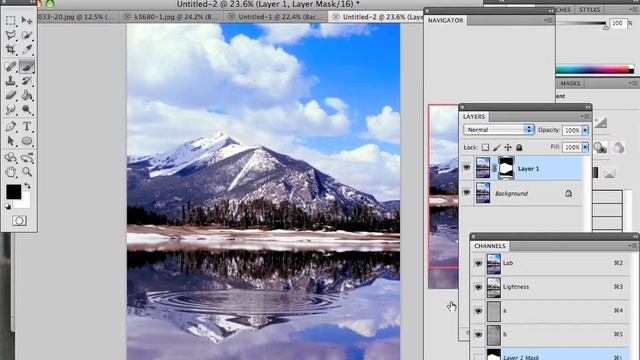Select the Hand tool
This screenshot has height=360, width=640.
pos(11,172)
